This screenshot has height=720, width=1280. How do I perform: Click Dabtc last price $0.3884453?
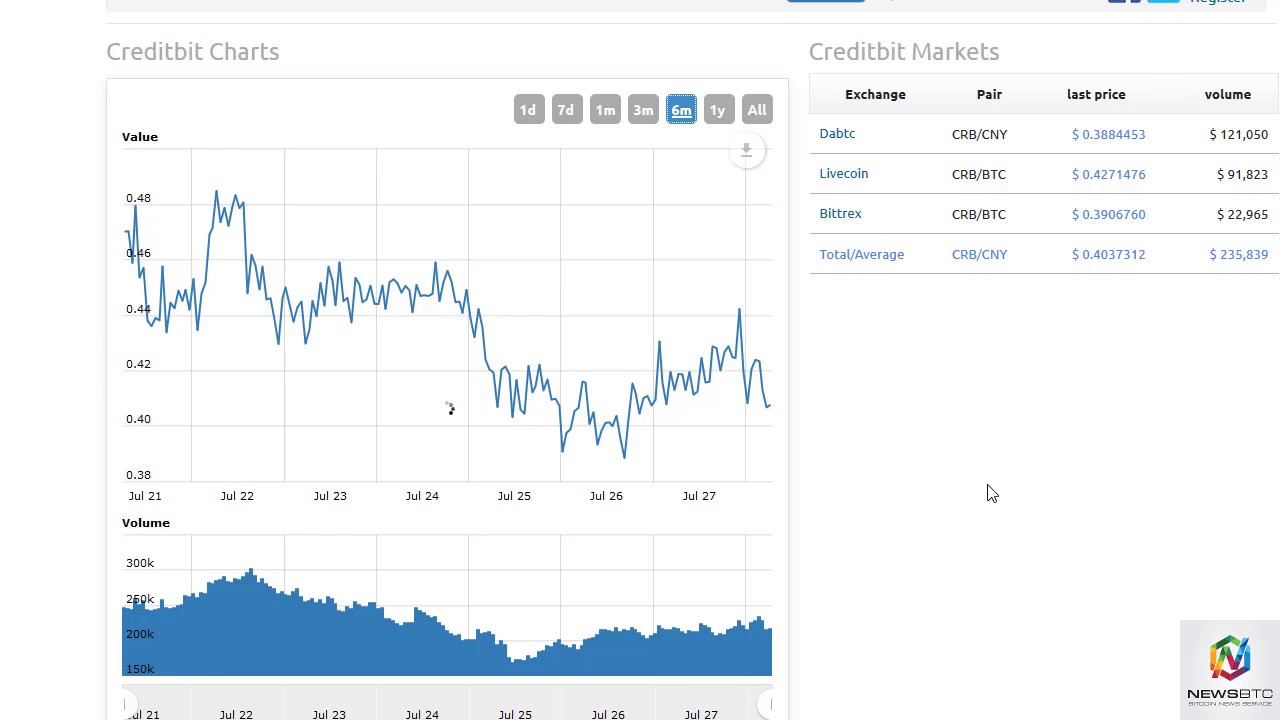pos(1108,134)
